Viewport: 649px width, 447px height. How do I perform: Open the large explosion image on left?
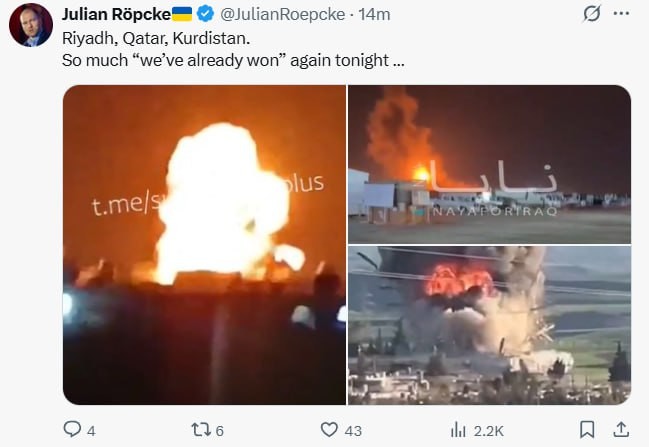pyautogui.click(x=204, y=245)
